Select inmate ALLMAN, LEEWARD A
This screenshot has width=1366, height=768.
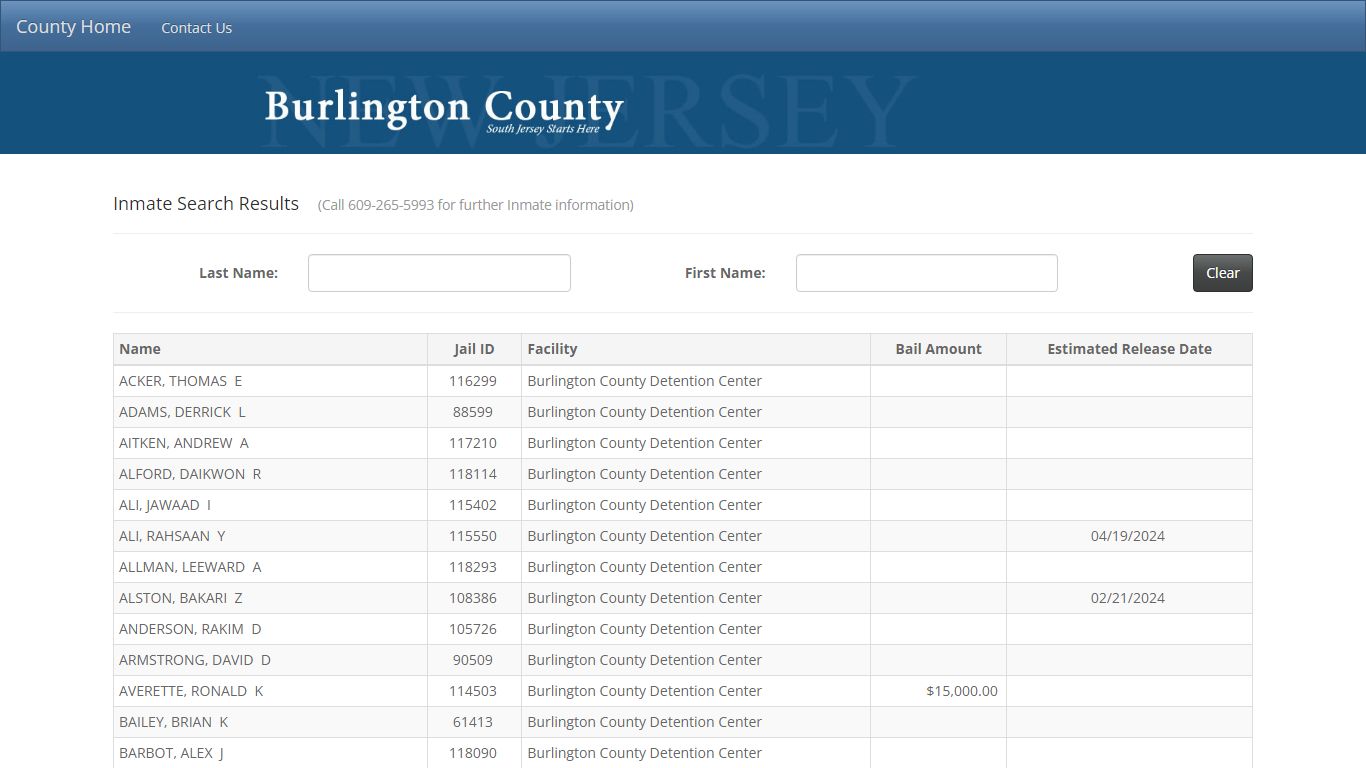190,567
